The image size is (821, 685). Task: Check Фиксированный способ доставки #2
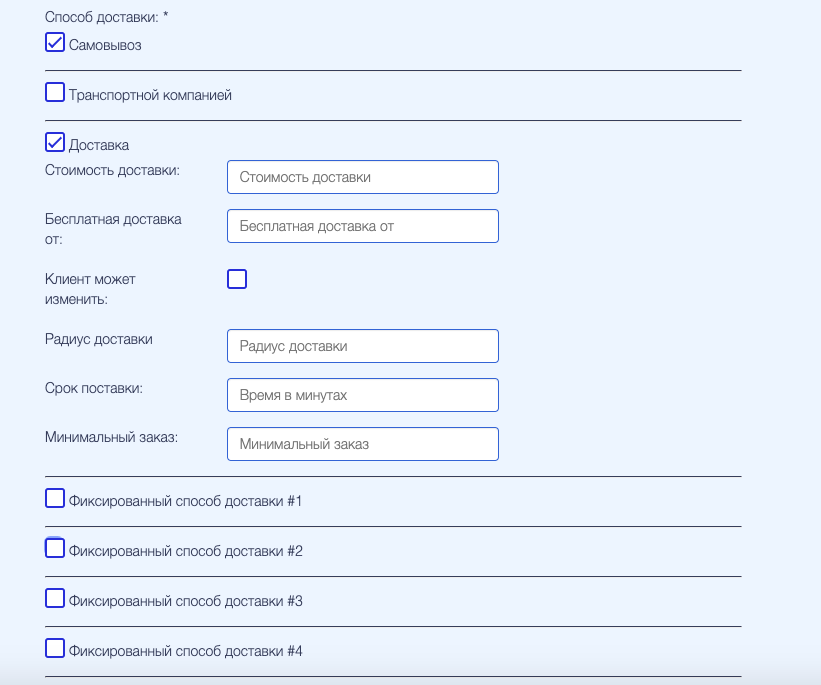pyautogui.click(x=55, y=548)
